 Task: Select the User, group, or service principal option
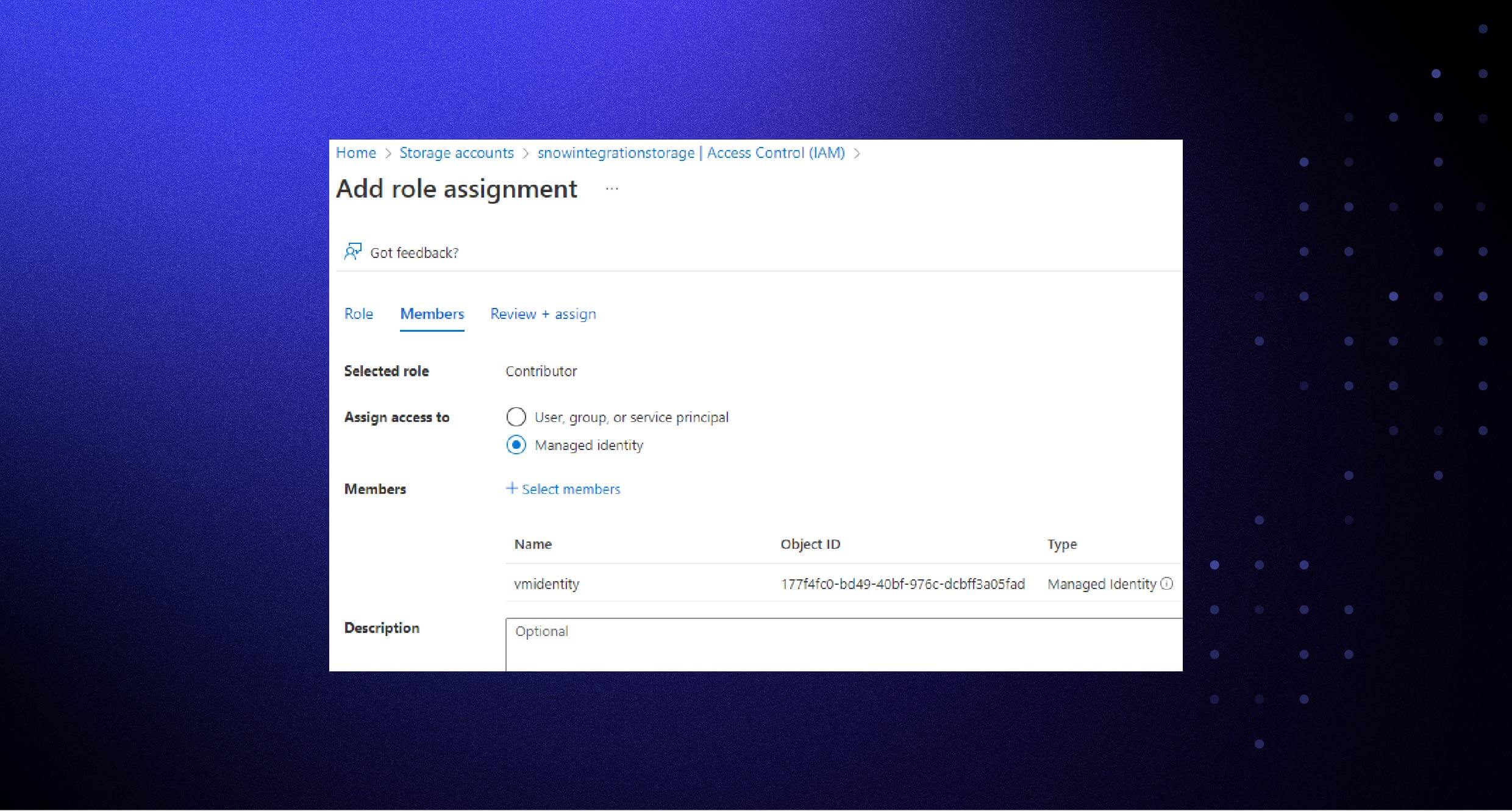tap(516, 417)
